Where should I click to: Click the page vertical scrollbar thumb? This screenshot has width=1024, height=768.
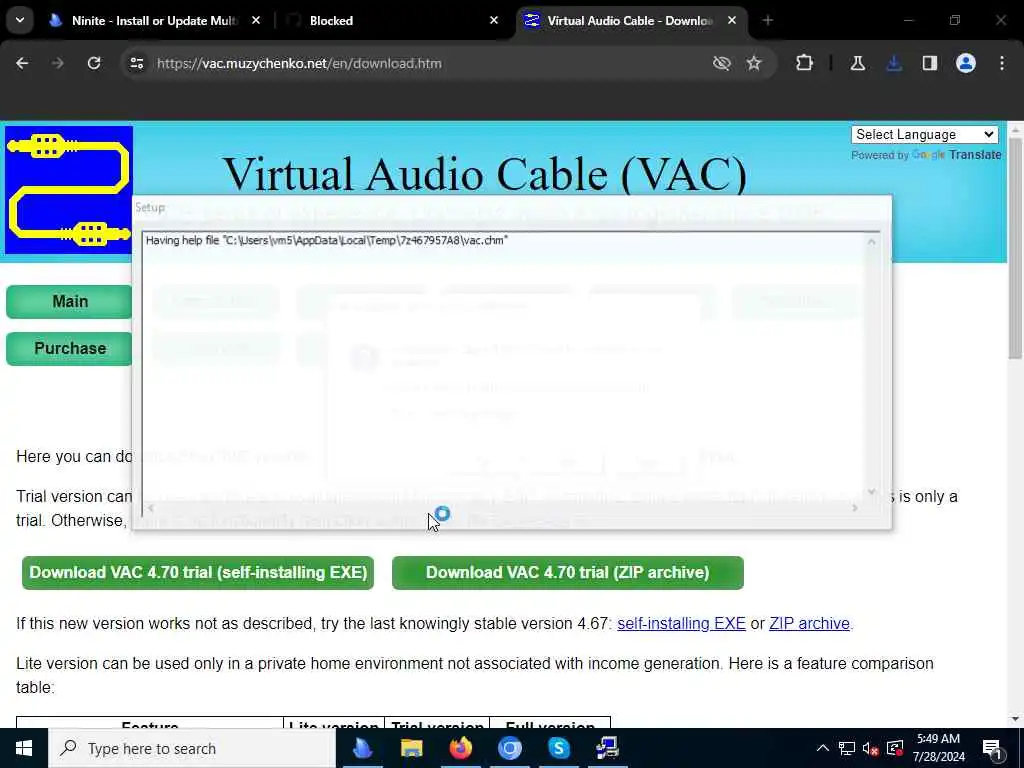click(1015, 248)
